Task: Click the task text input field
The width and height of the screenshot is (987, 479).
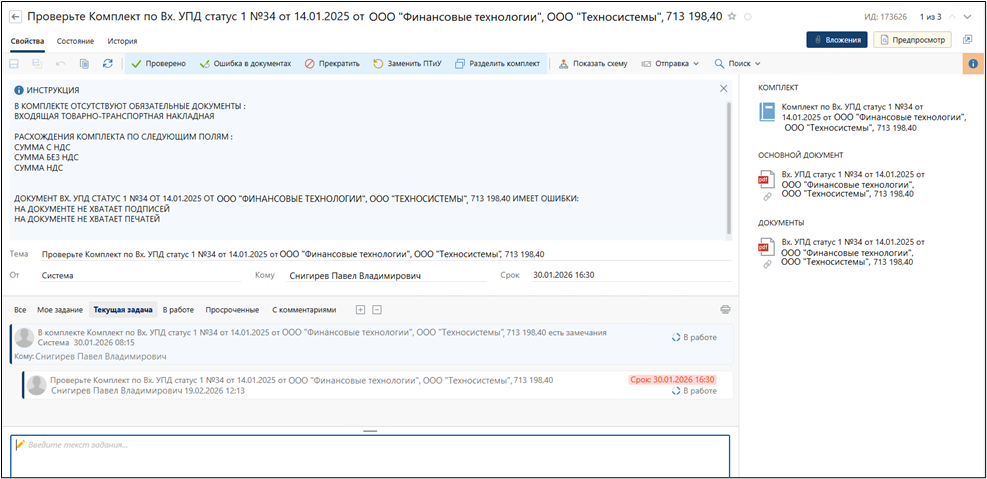Action: click(370, 455)
